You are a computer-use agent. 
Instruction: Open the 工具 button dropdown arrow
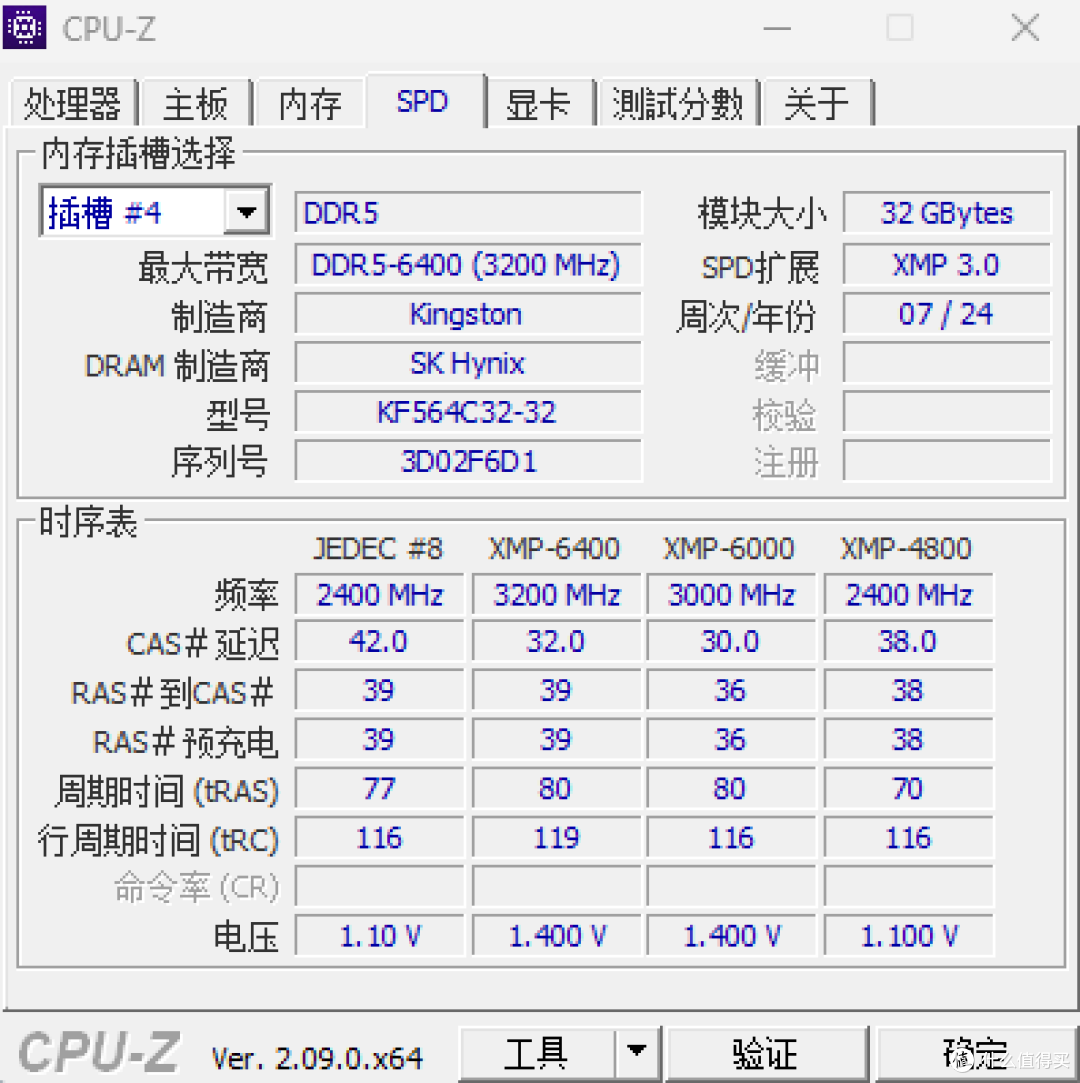click(637, 1054)
